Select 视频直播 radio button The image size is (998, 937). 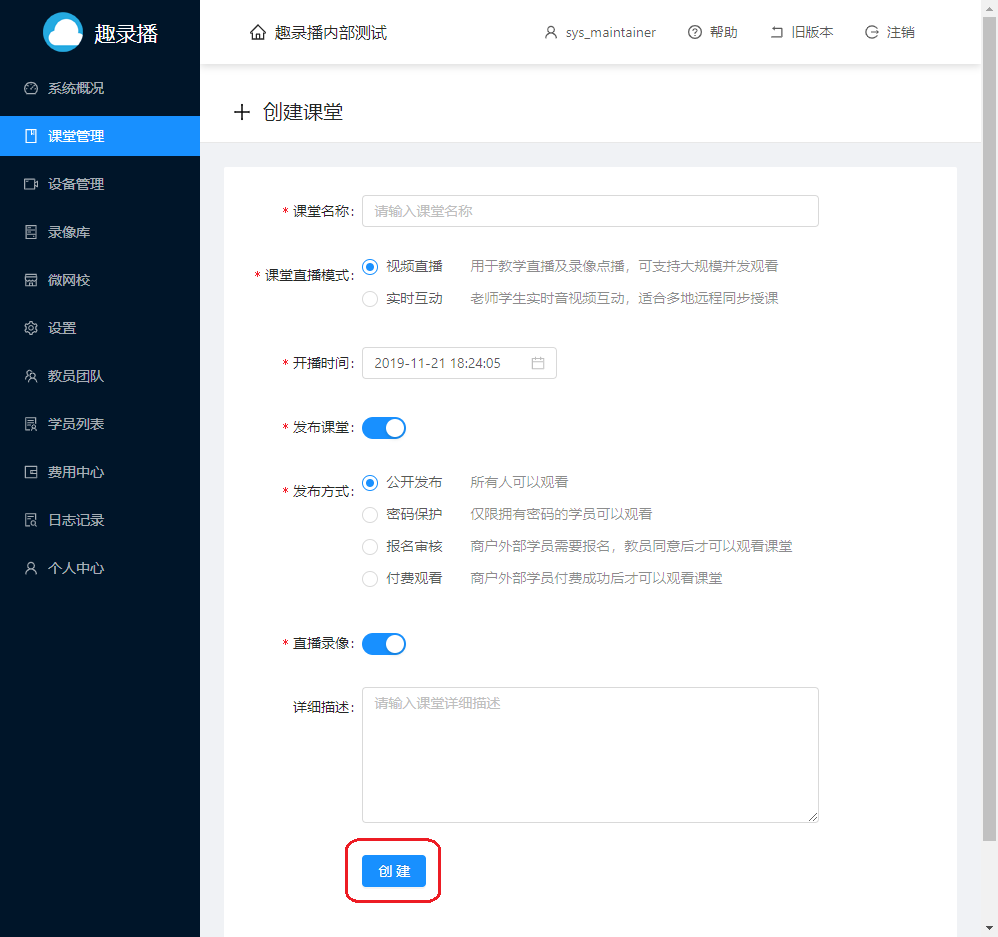click(x=370, y=267)
